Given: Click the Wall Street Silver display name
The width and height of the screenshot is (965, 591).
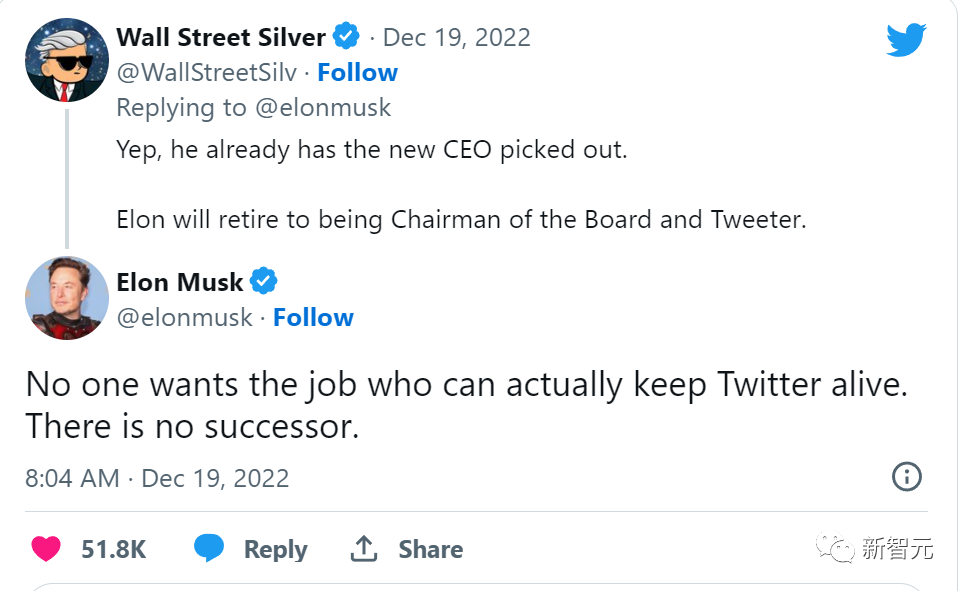Looking at the screenshot, I should [x=221, y=38].
